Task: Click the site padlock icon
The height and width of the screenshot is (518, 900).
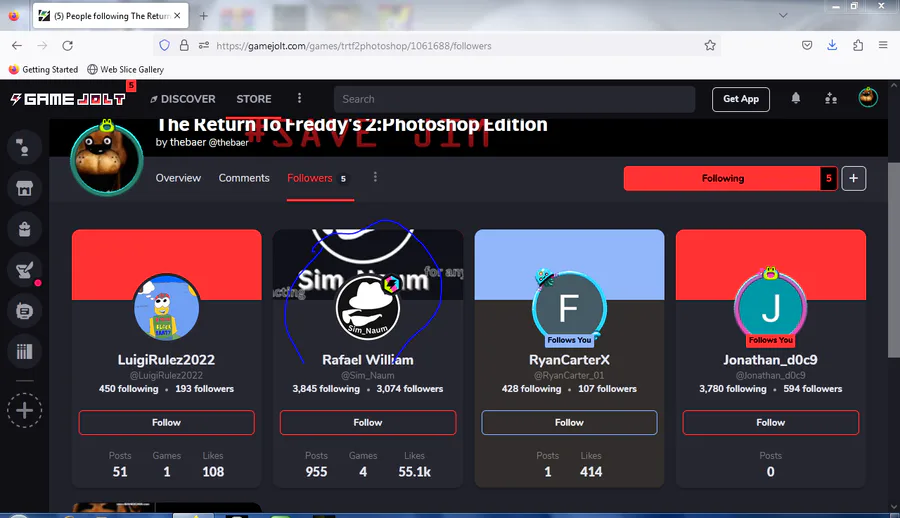Action: [x=184, y=45]
